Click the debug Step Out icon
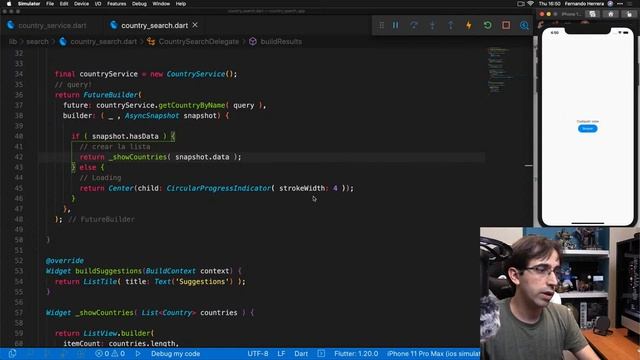Screen dimensions: 640x360 [x=451, y=25]
